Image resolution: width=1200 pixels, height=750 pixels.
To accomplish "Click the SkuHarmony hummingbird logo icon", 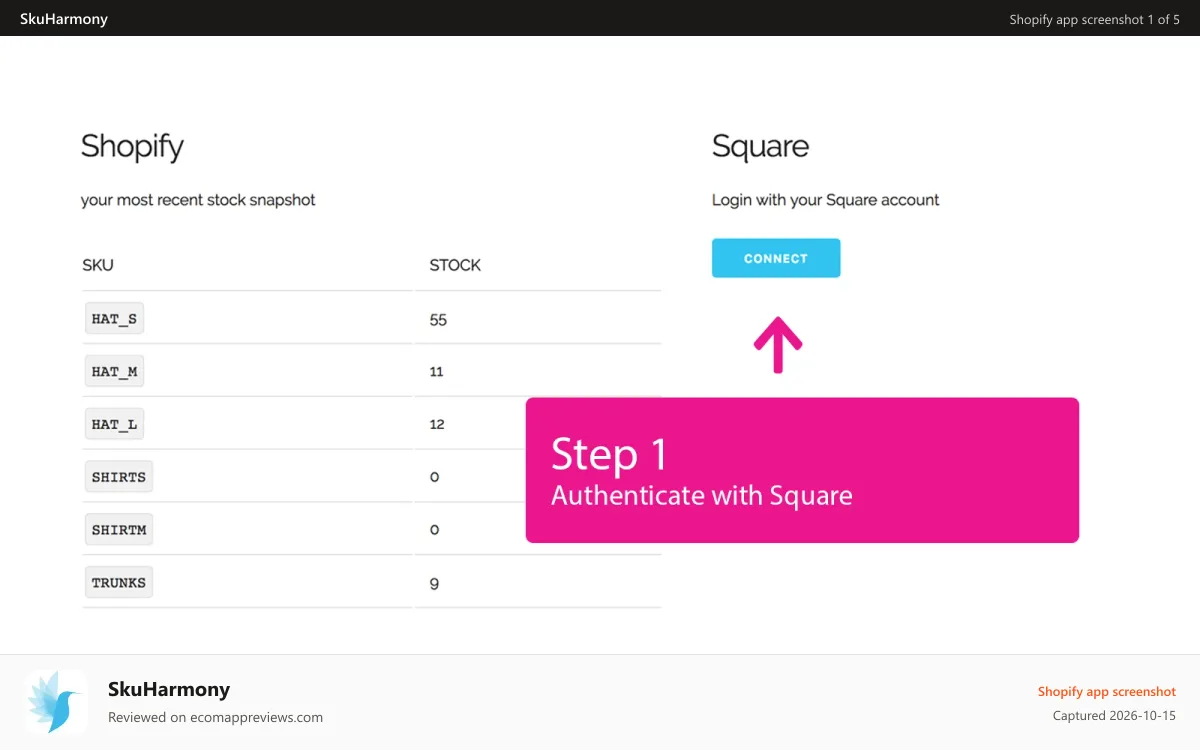I will pyautogui.click(x=56, y=702).
